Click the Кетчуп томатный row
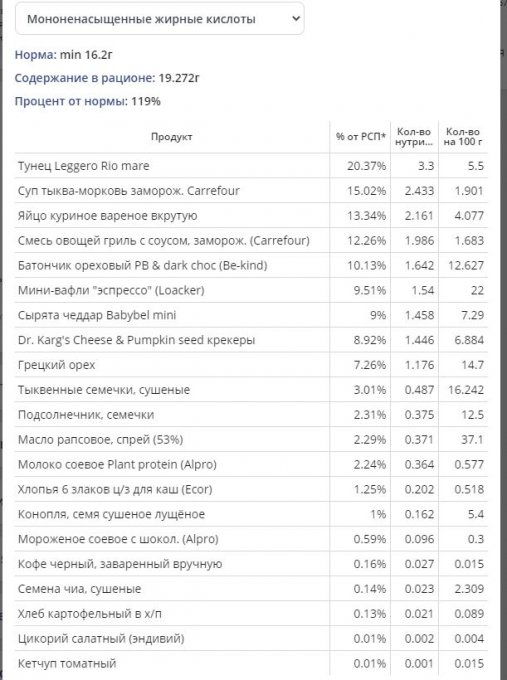Image resolution: width=507 pixels, height=680 pixels. (x=251, y=664)
